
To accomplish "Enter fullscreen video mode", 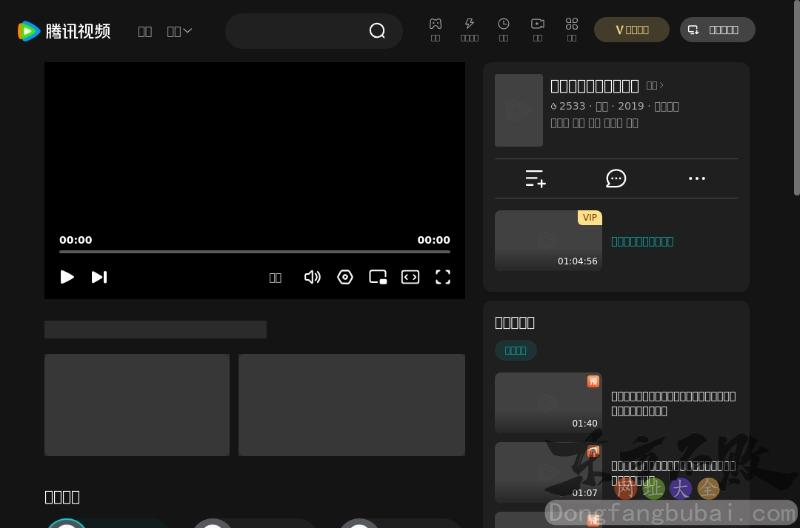I will click(x=443, y=277).
